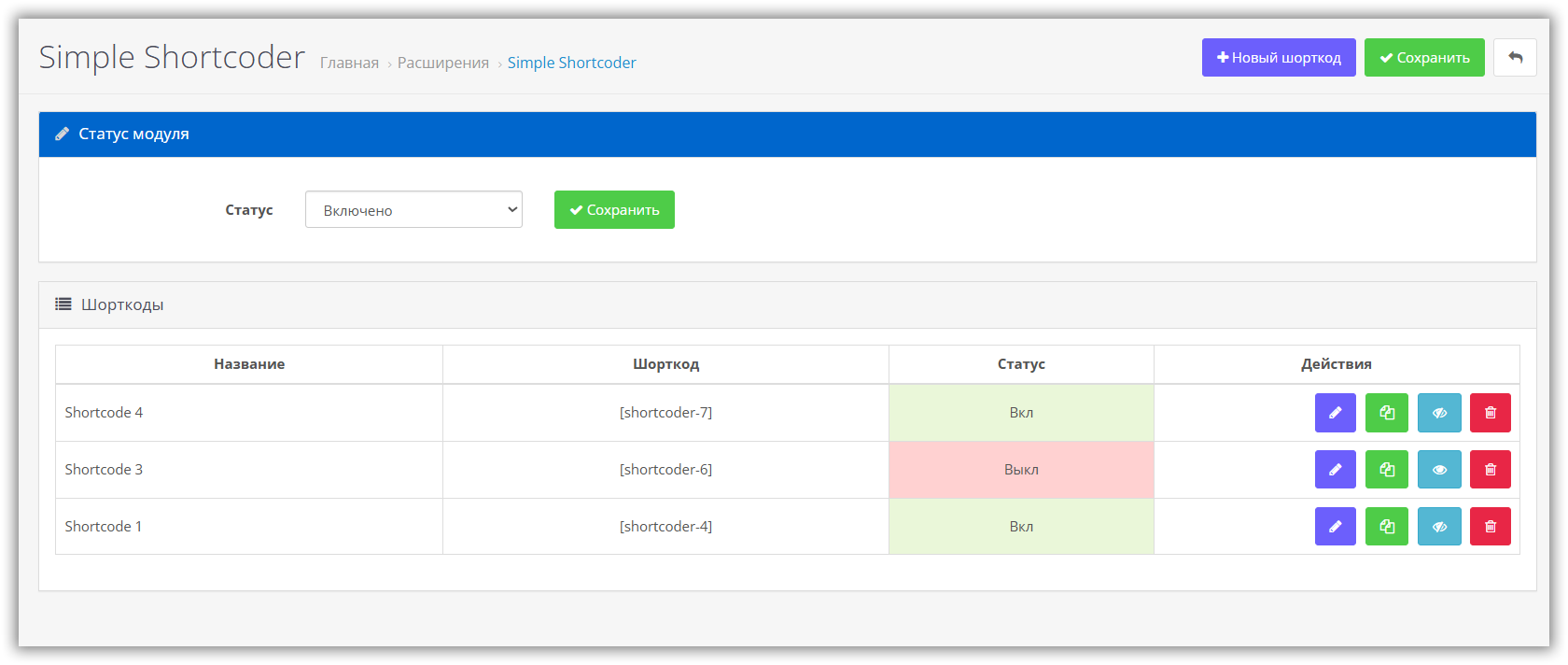Delete Shortcode 3 with trash icon
This screenshot has width=1568, height=665.
tap(1490, 470)
